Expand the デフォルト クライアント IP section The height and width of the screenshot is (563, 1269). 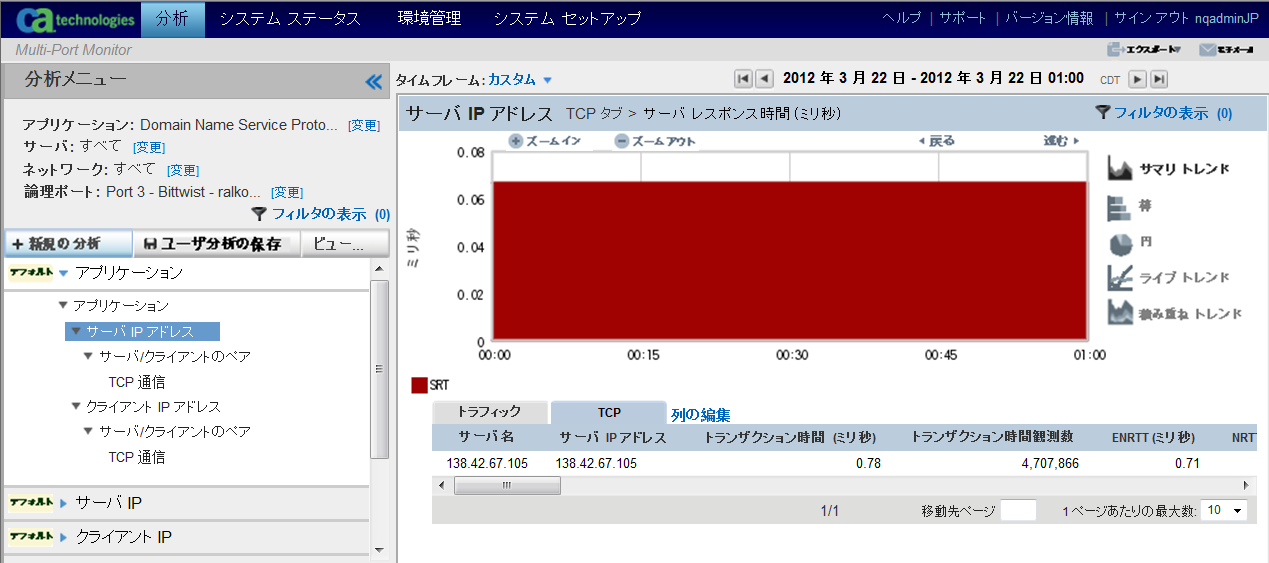(64, 538)
